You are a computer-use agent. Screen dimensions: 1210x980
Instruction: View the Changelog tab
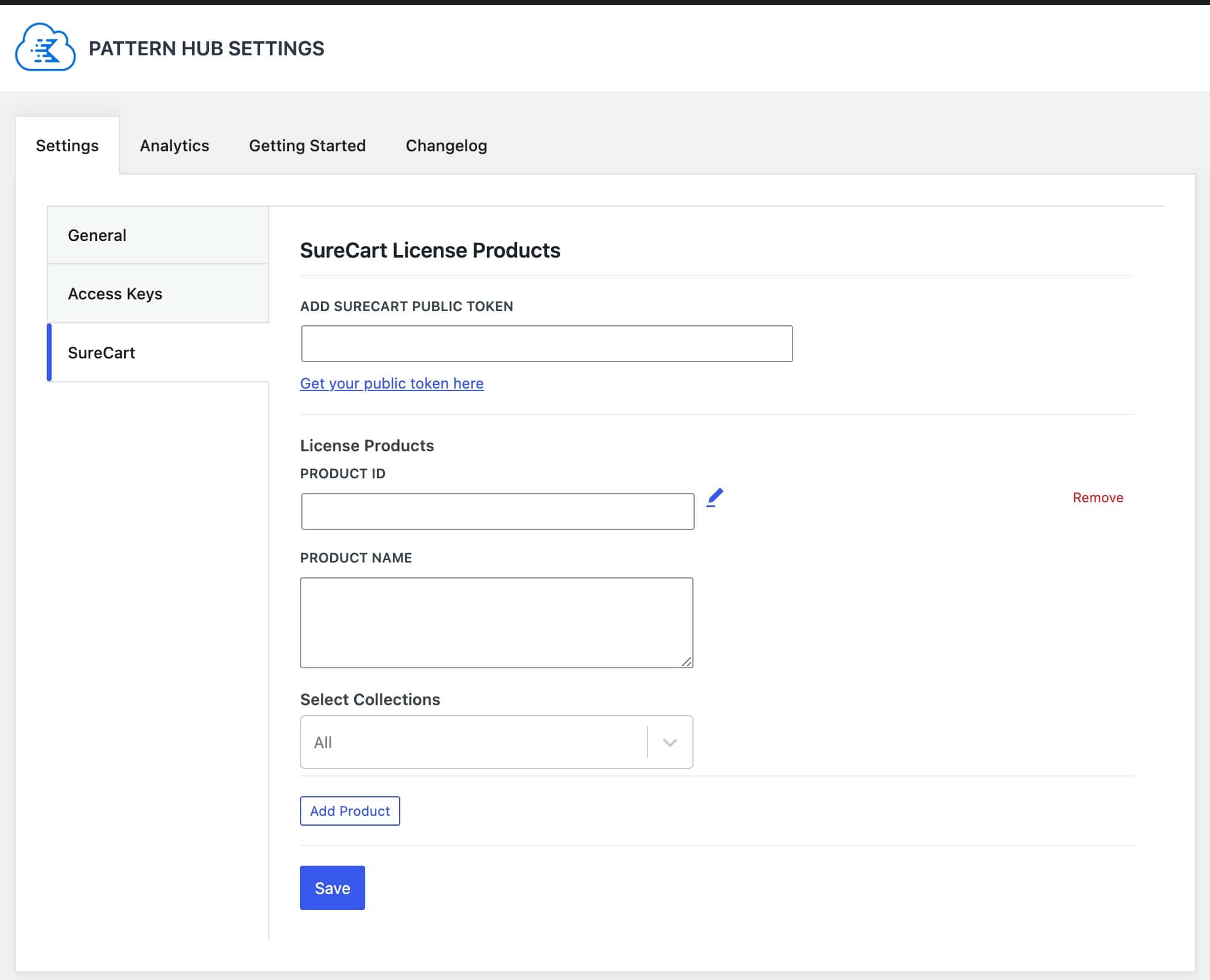coord(446,146)
